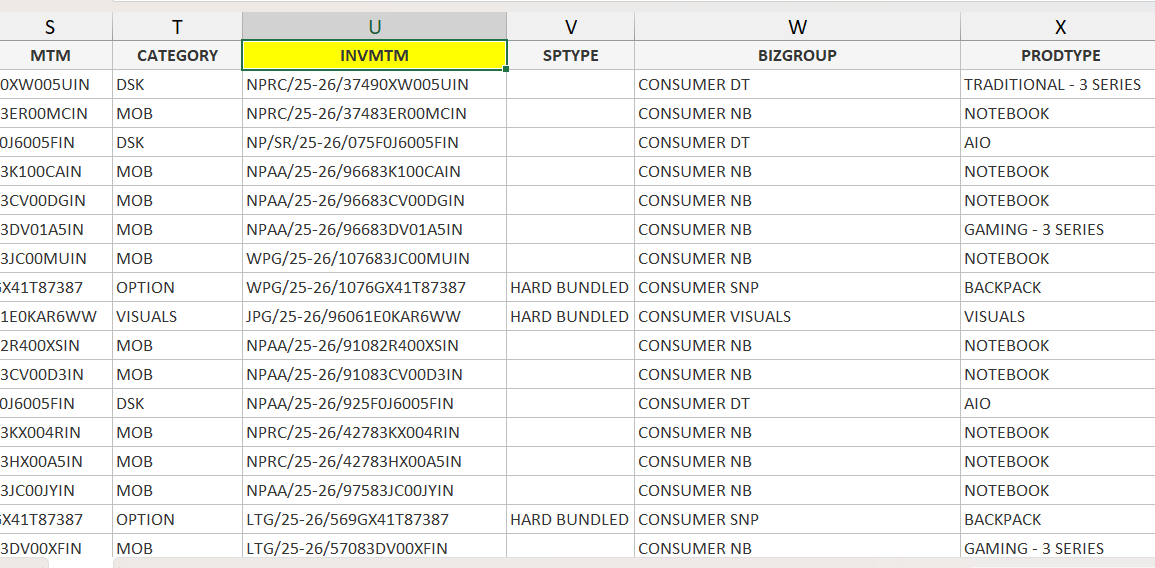This screenshot has width=1155, height=568.
Task: Click the PRODTYPE header cell
Action: click(x=1060, y=56)
